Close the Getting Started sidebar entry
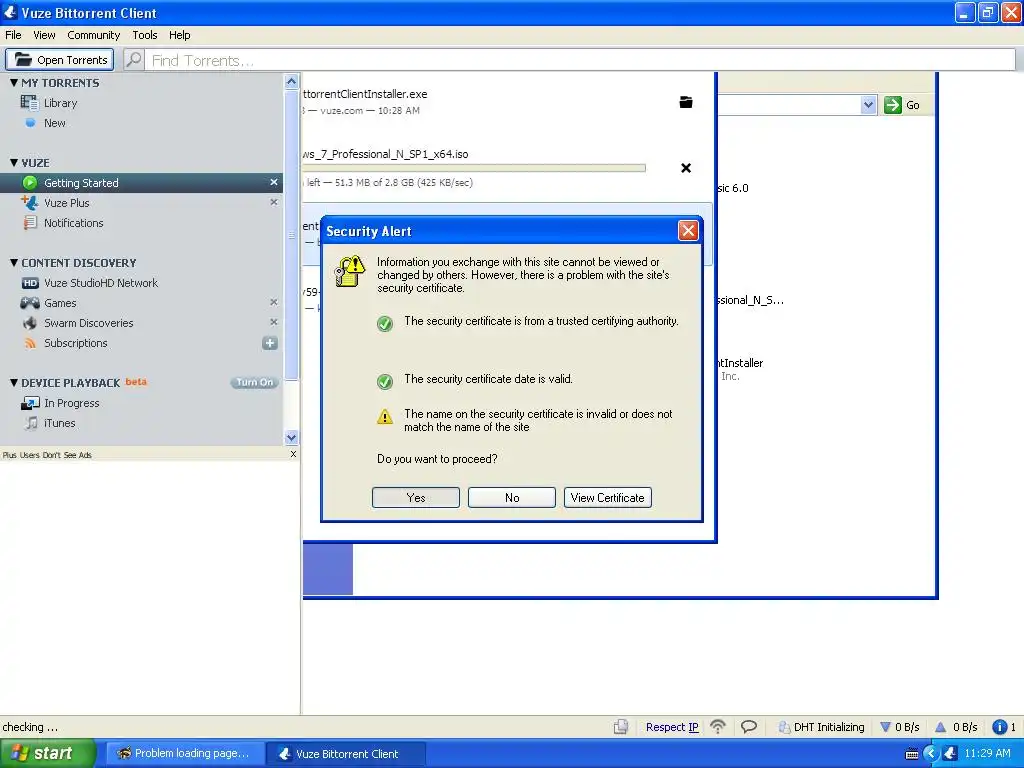This screenshot has width=1024, height=768. pos(274,182)
